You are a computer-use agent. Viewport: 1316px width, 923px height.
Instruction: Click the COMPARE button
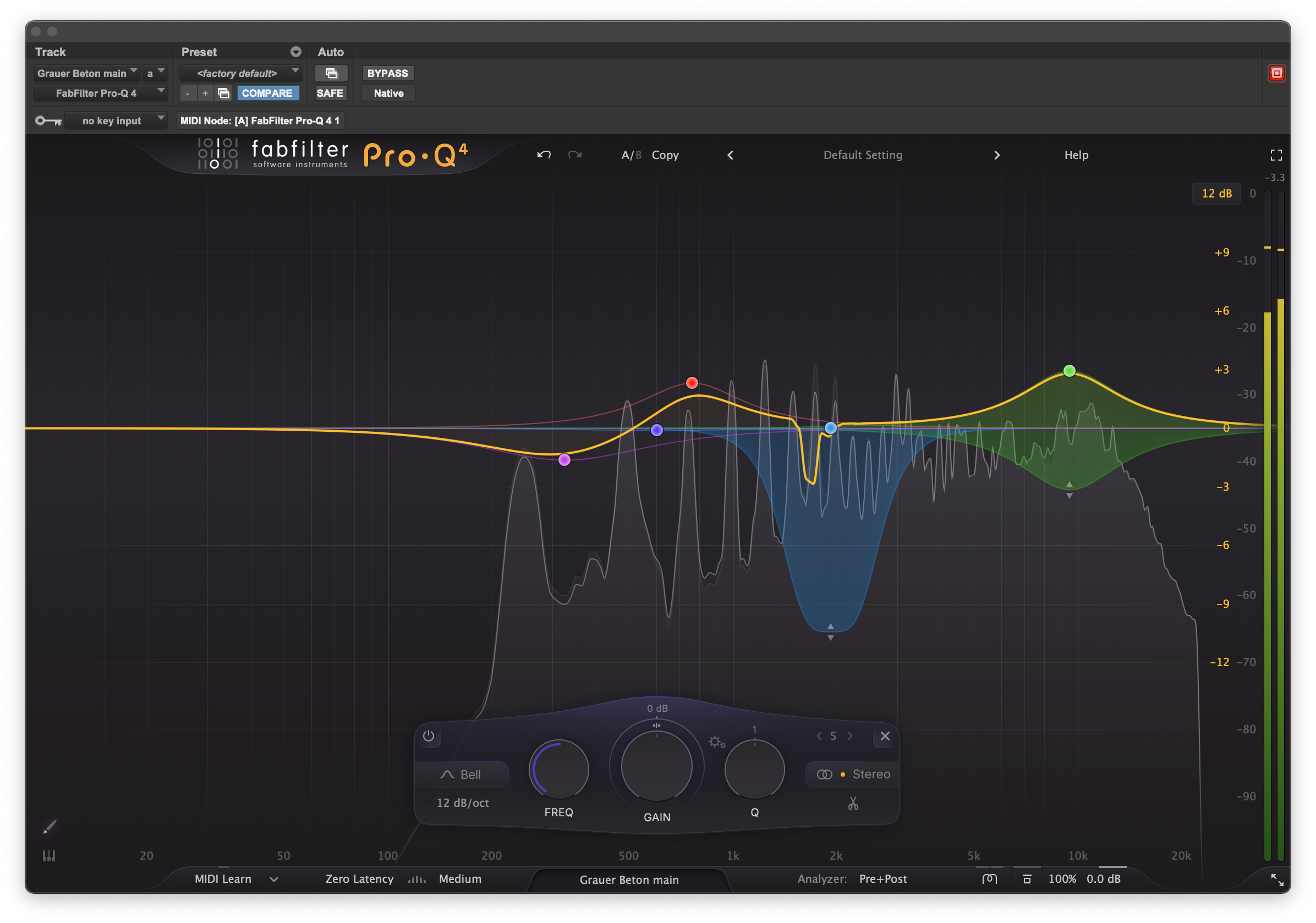coord(268,93)
